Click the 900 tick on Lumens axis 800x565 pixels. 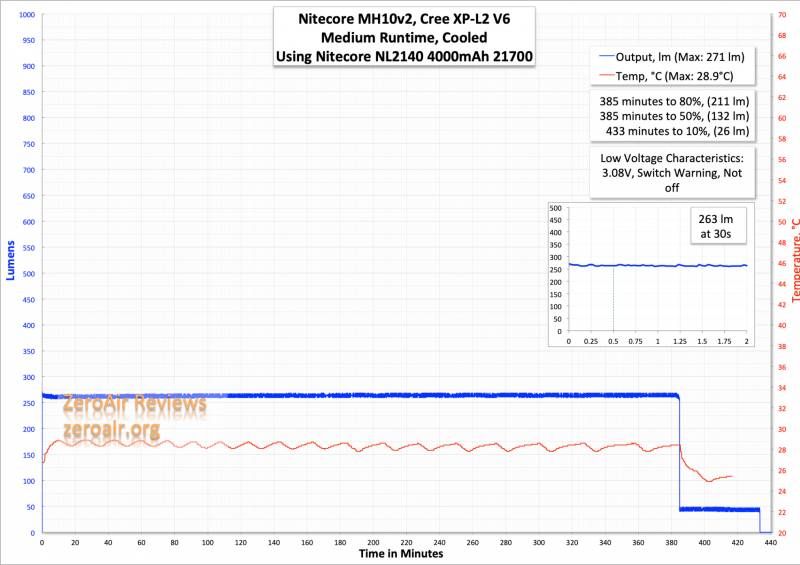coord(29,66)
